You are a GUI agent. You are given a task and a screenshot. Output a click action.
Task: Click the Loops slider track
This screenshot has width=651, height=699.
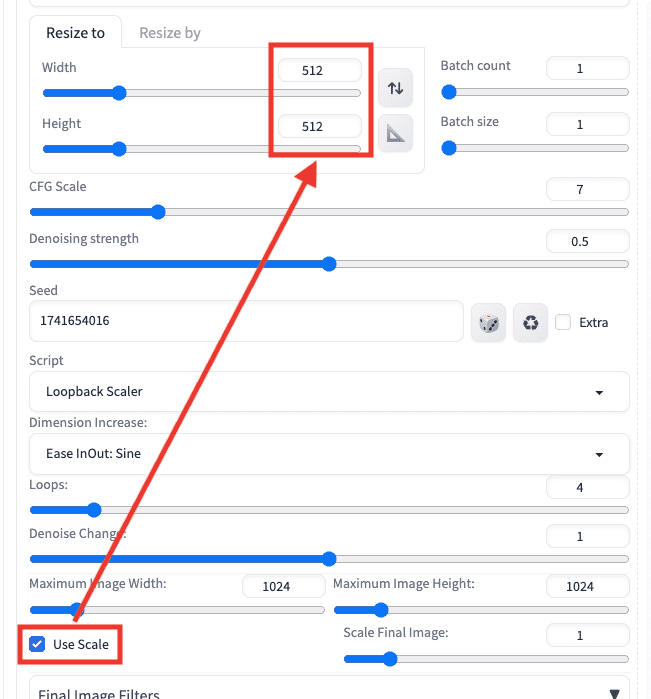pyautogui.click(x=329, y=510)
